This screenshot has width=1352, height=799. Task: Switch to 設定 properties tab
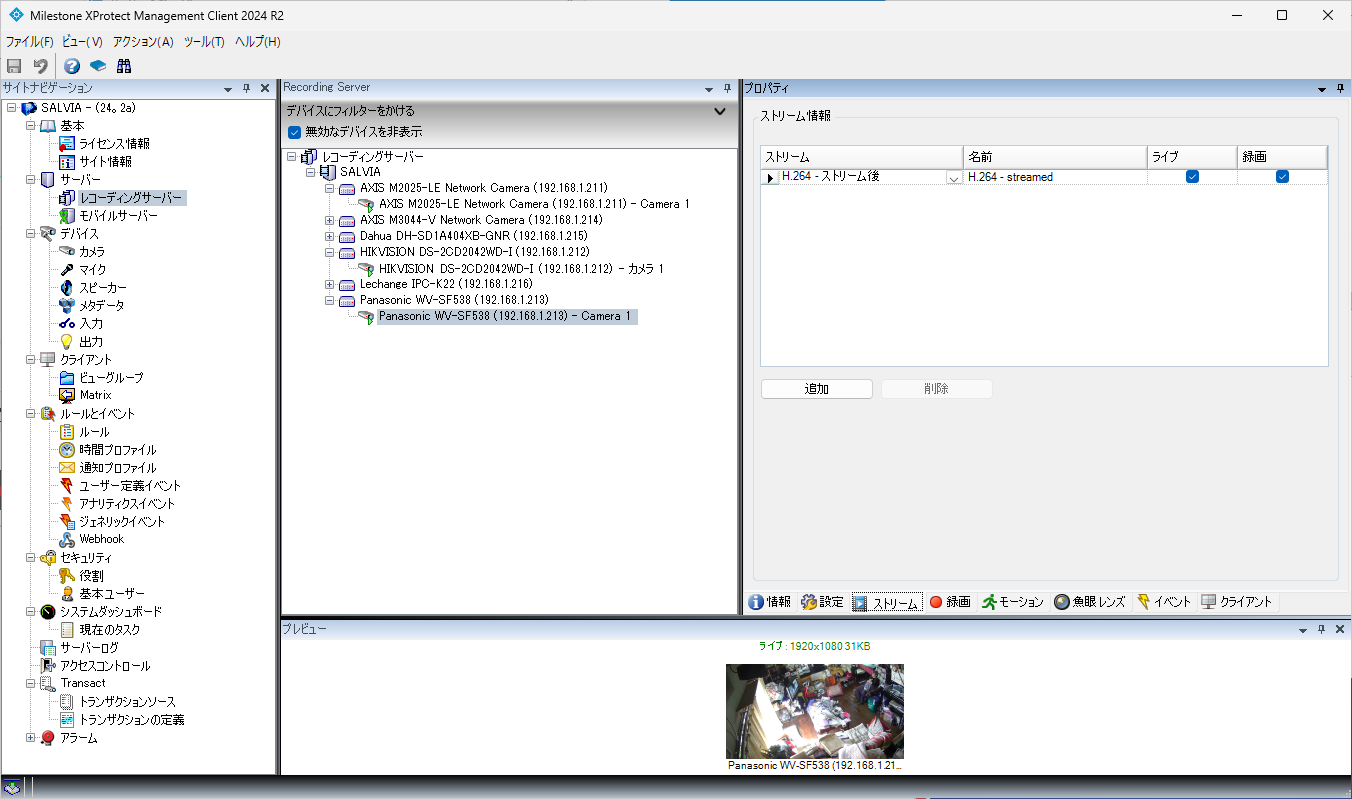[822, 602]
